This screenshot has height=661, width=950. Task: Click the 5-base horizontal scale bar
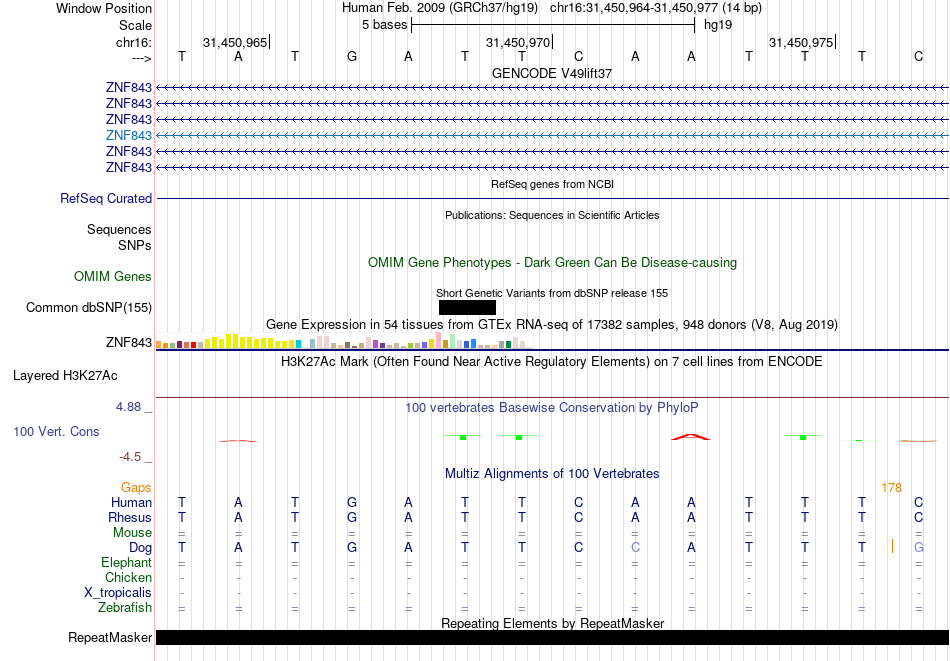[553, 25]
